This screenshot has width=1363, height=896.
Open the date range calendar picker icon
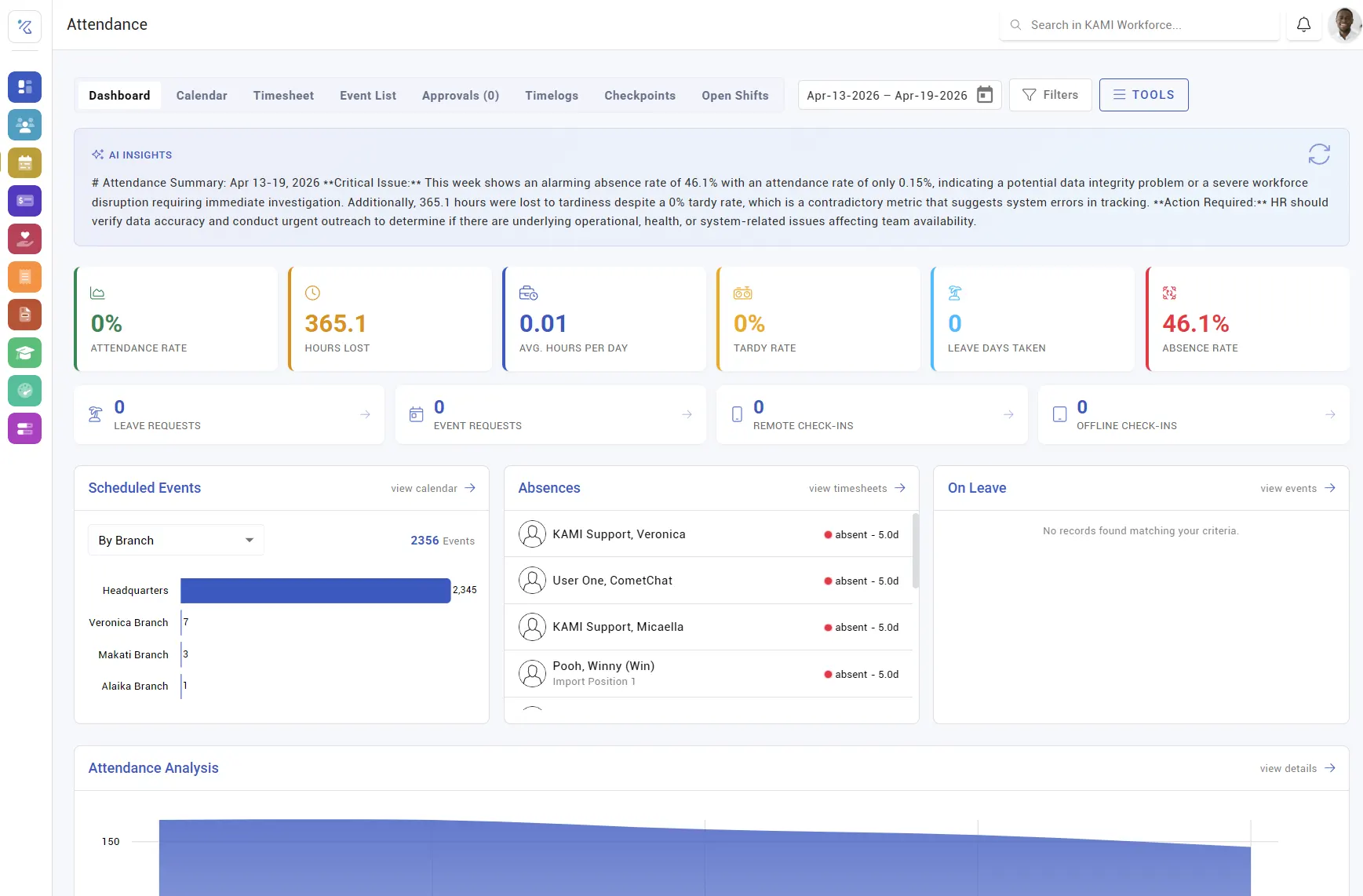[x=985, y=95]
